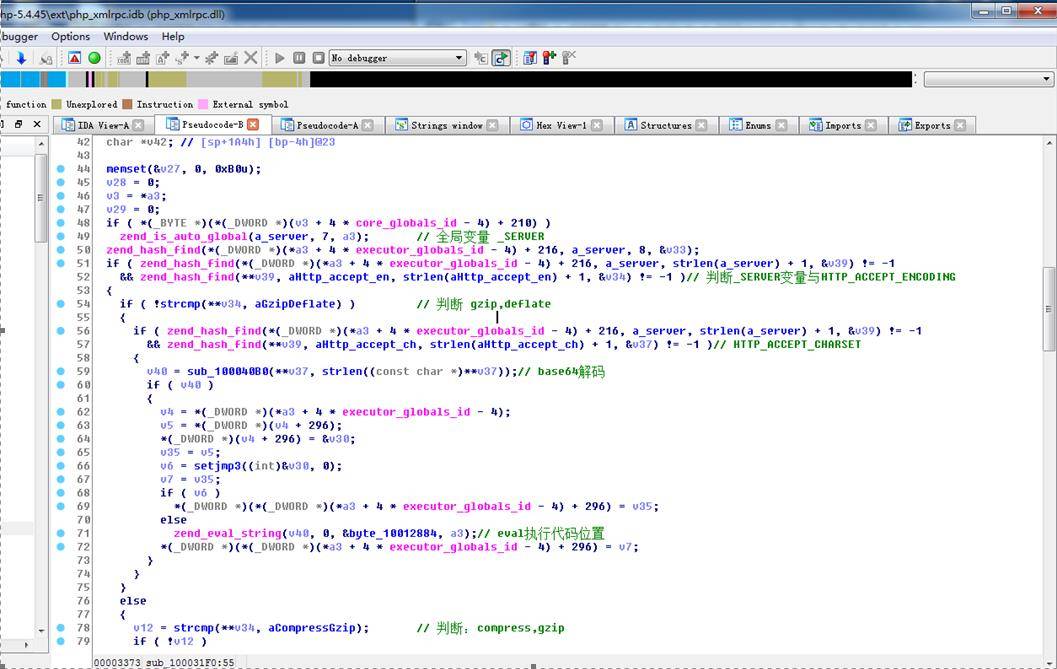Switch to the Structures tab

coord(665,125)
